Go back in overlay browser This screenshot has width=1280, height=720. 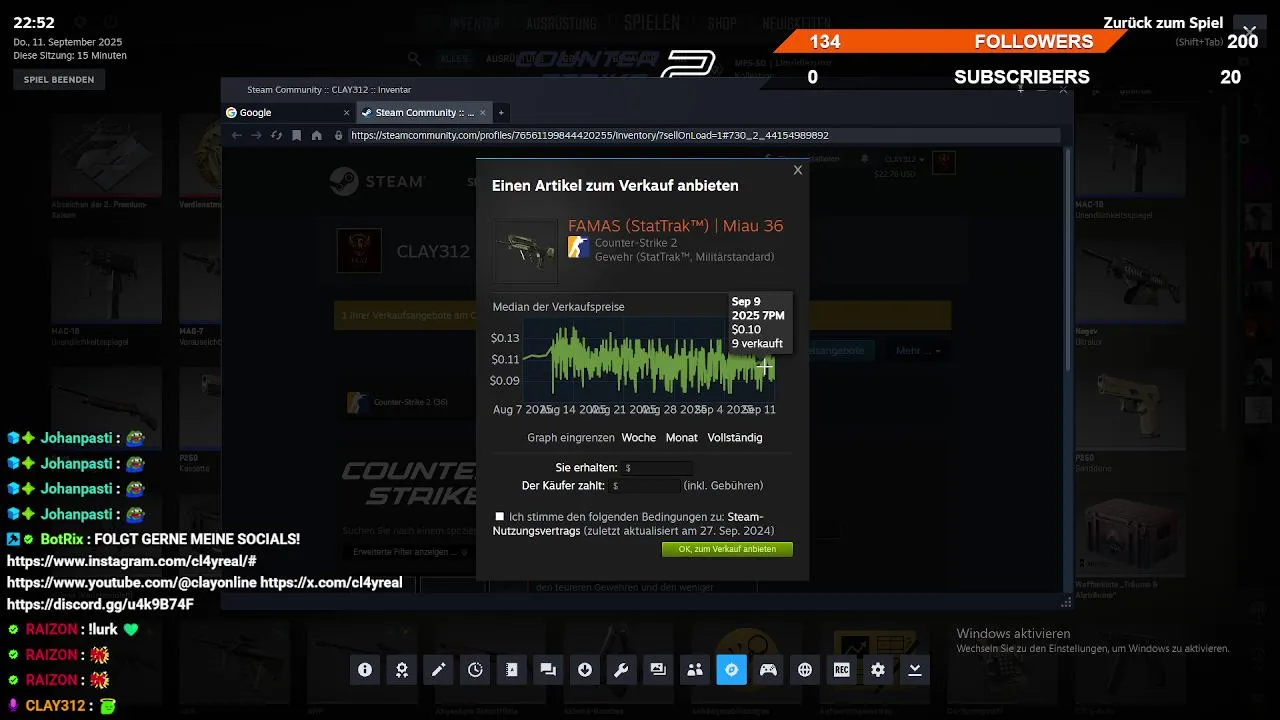236,135
